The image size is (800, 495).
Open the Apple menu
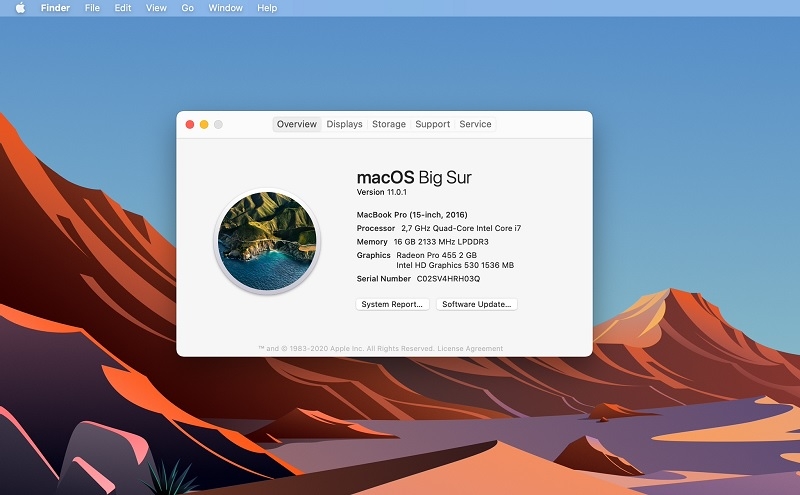pos(20,8)
